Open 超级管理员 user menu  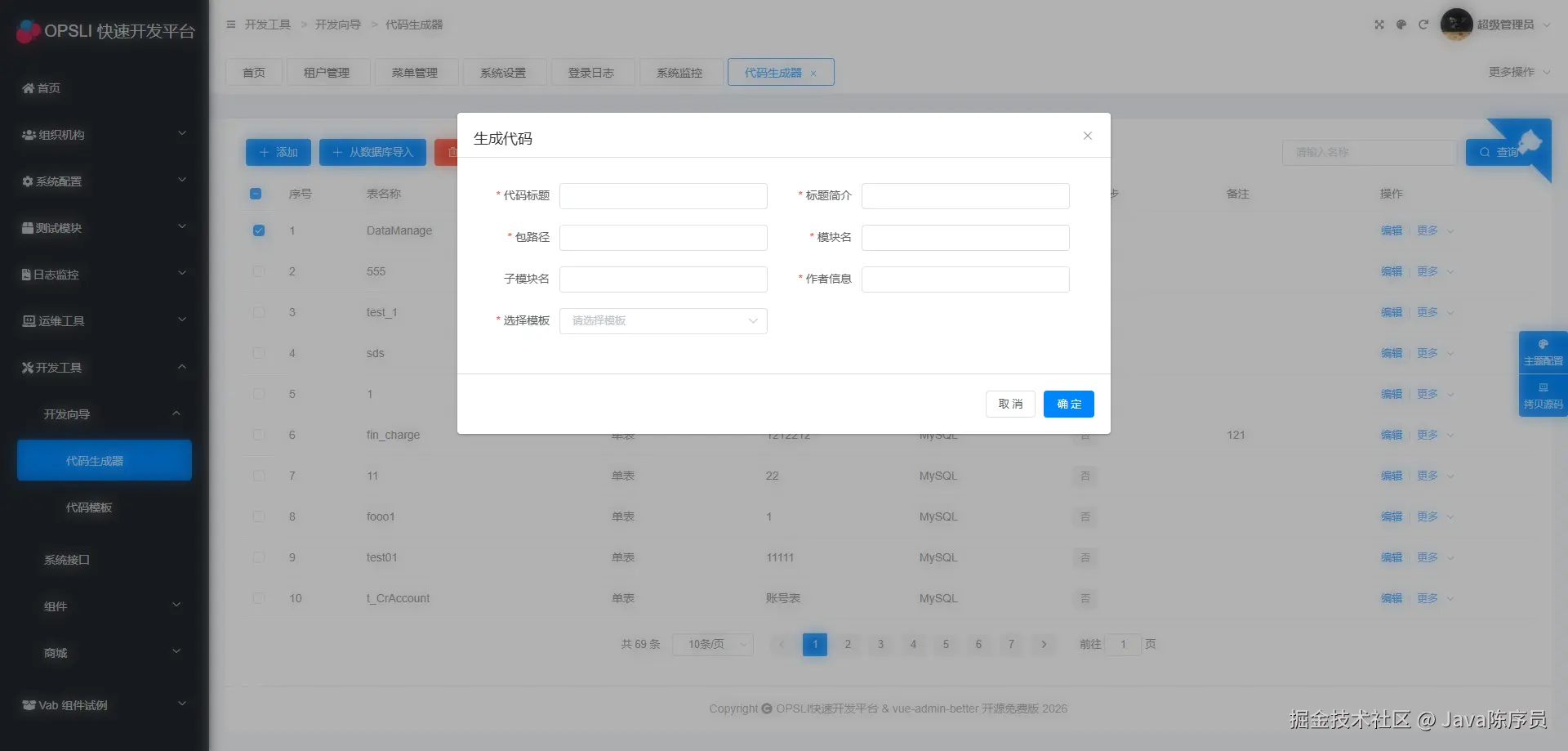click(1512, 25)
